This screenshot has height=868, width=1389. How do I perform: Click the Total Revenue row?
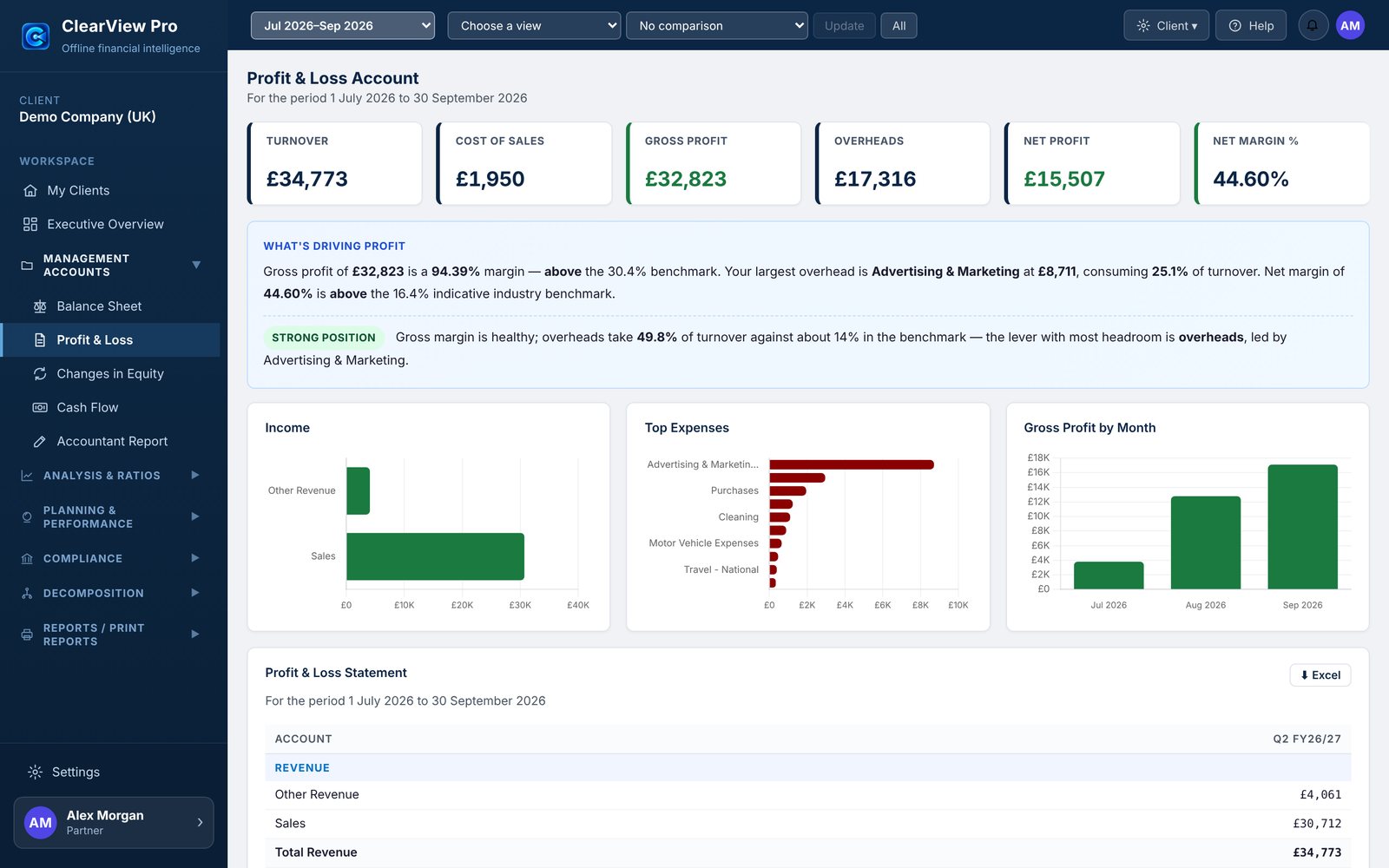[808, 852]
